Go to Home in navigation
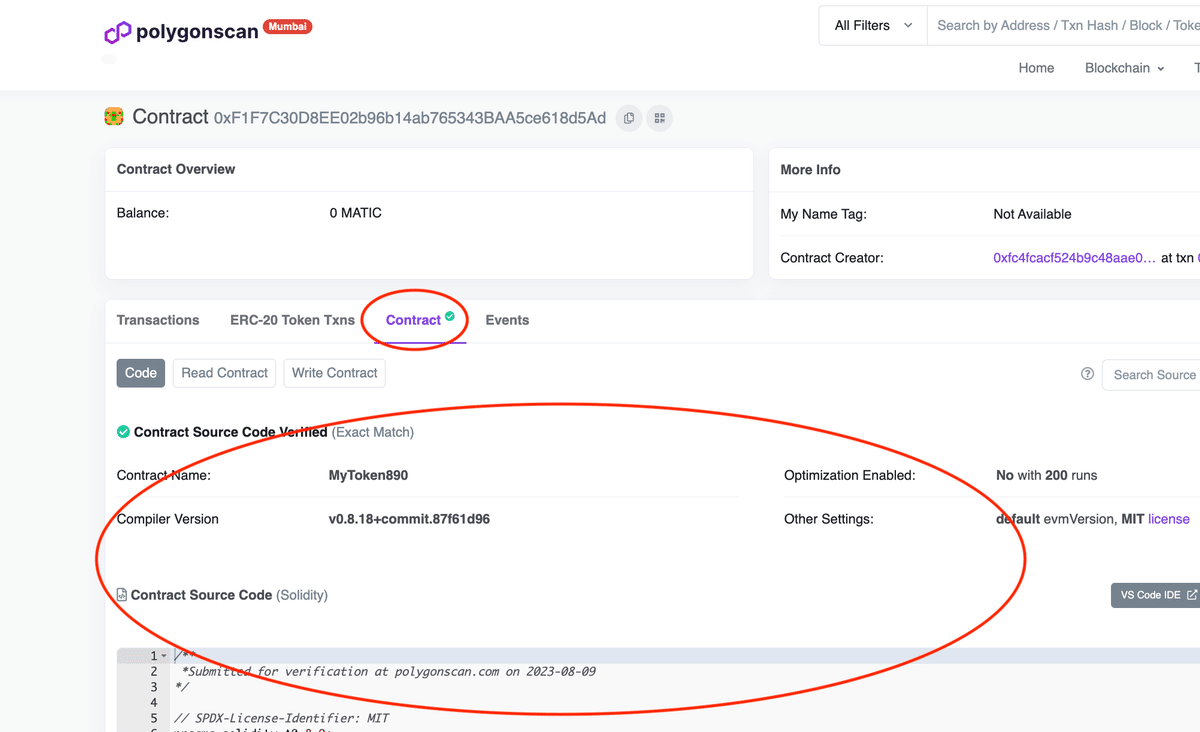The width and height of the screenshot is (1200, 732). (1036, 68)
